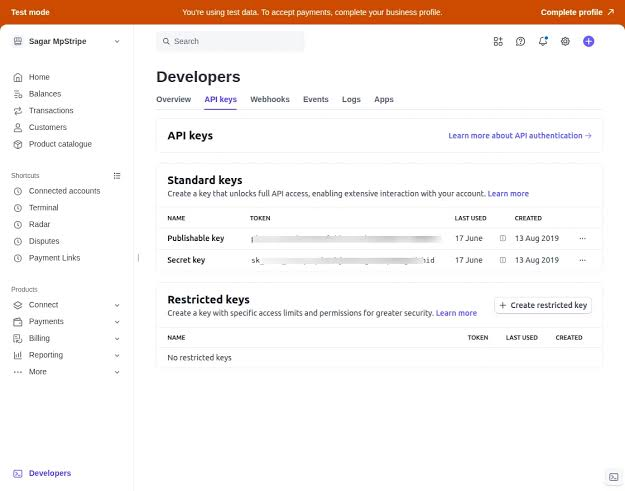Click info icon in Publishable key row
This screenshot has width=625, height=491.
coord(503,238)
